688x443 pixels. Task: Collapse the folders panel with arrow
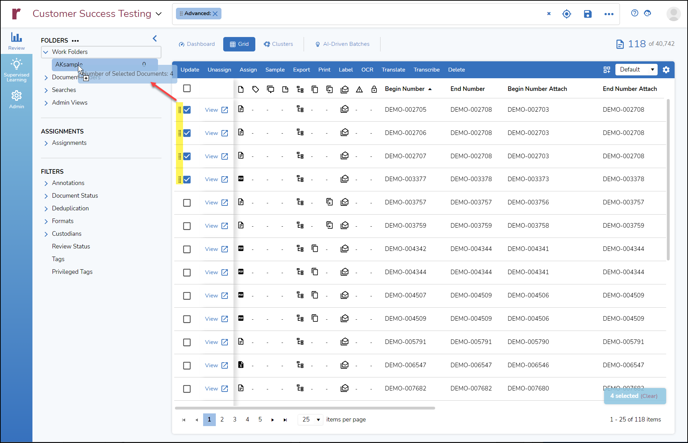tap(154, 39)
